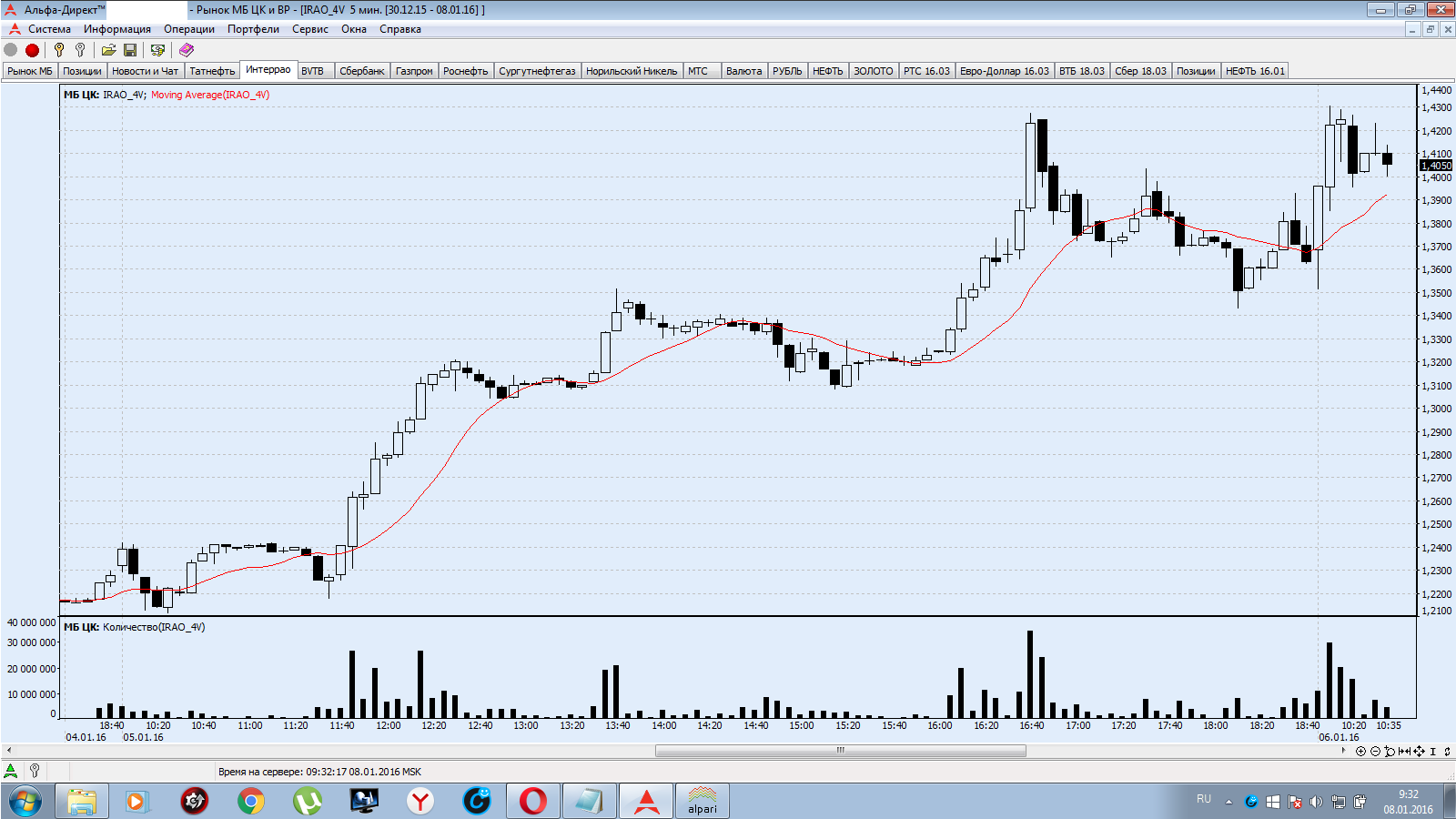Click green connection status icon in status bar

coord(11,771)
